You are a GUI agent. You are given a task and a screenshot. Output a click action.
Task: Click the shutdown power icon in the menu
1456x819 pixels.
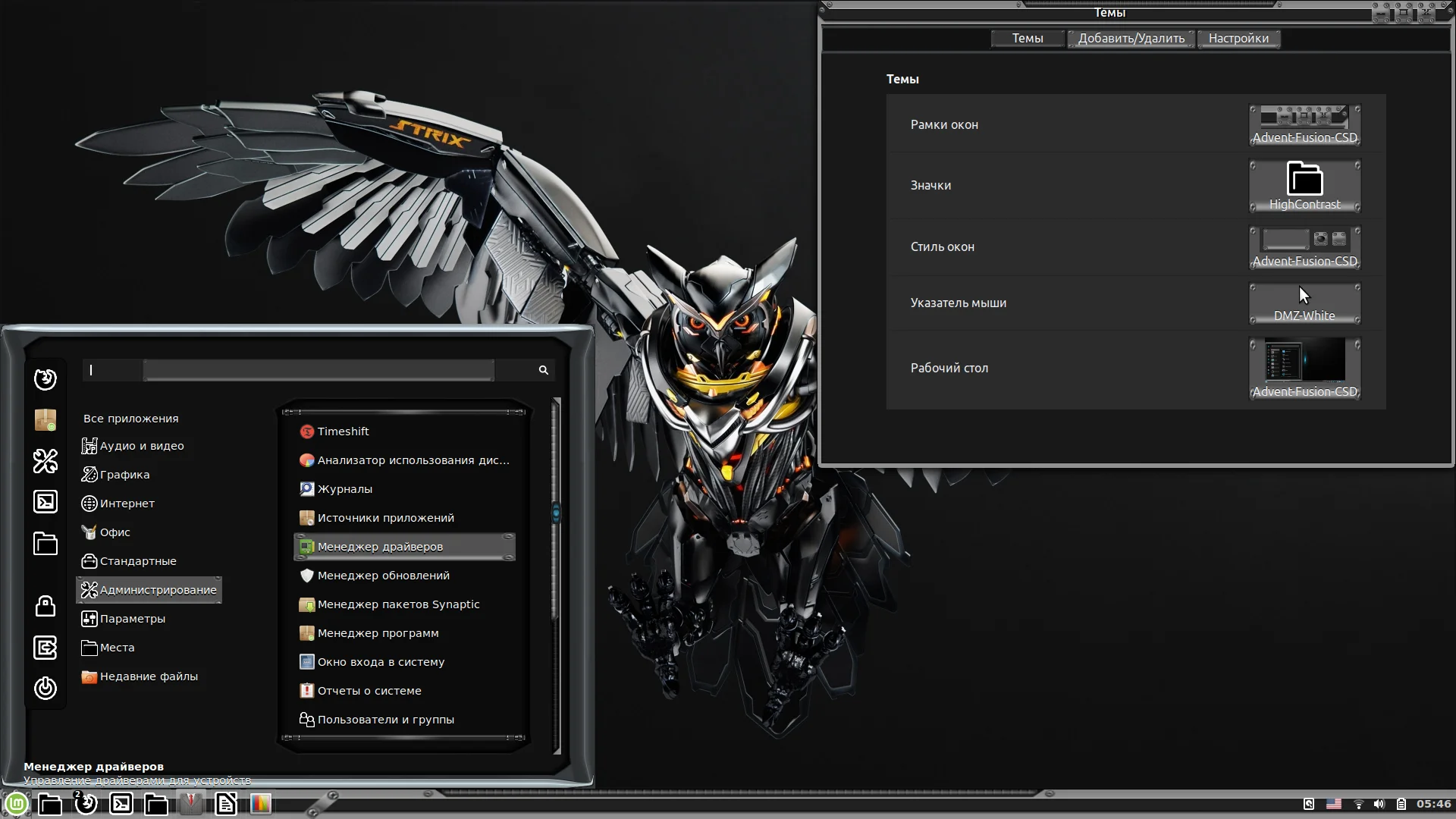coord(45,688)
